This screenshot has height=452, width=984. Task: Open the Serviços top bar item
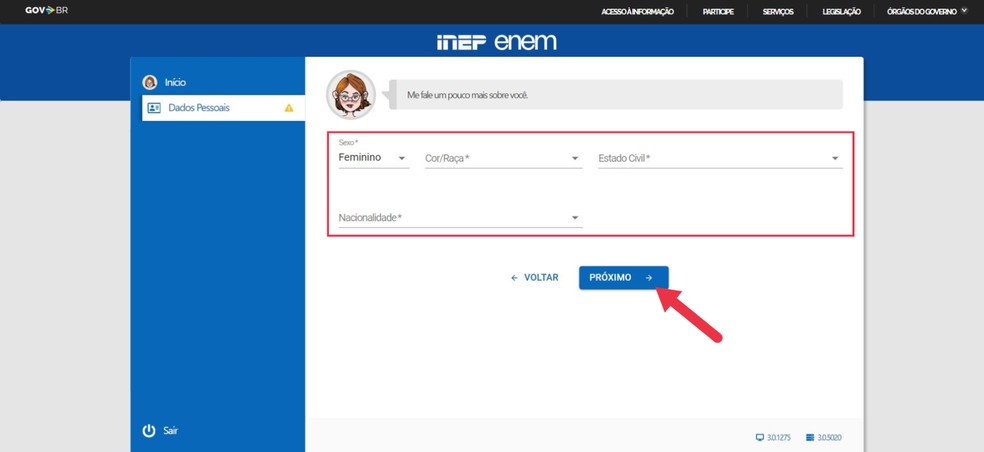click(x=778, y=11)
